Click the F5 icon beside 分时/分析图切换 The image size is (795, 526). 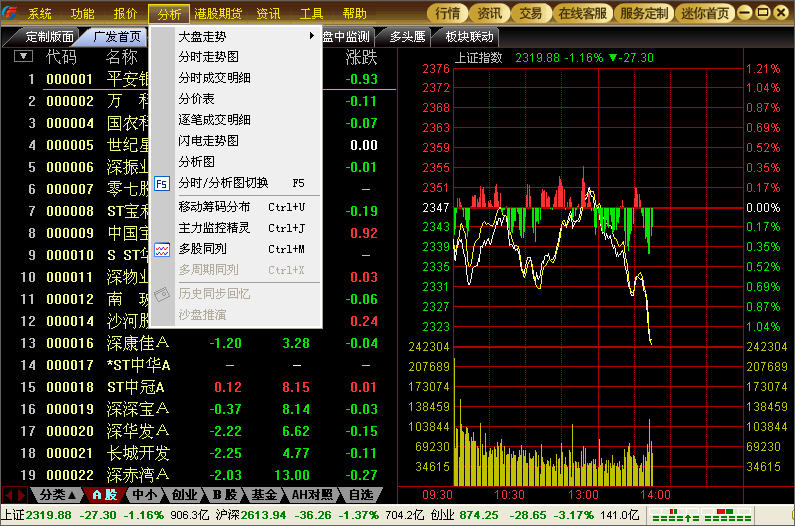(162, 183)
